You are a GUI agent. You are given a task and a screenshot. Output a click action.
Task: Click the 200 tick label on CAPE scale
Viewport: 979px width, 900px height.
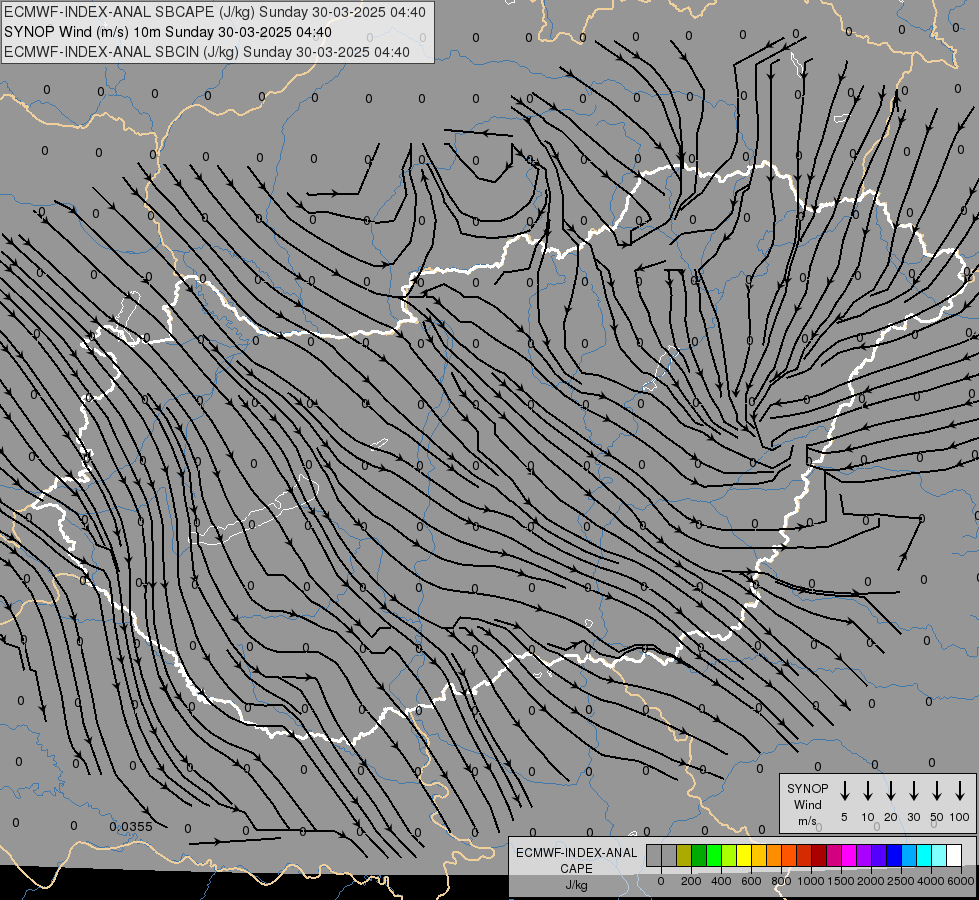(691, 881)
